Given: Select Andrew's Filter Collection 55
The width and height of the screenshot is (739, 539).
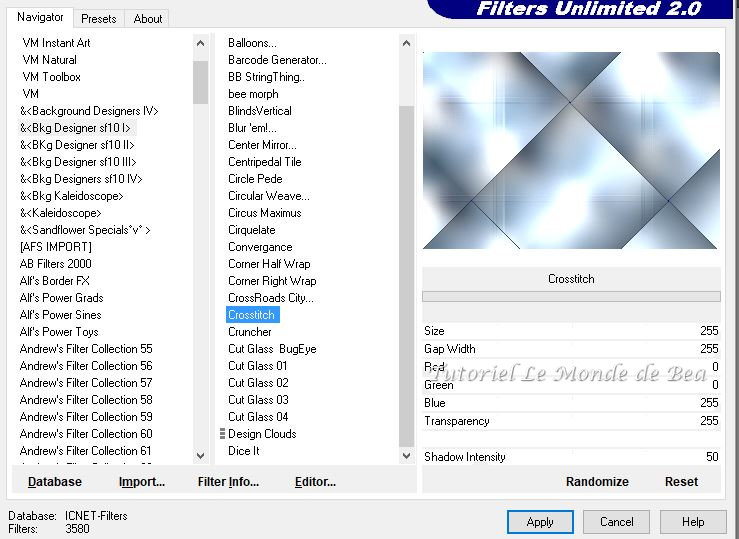Looking at the screenshot, I should pyautogui.click(x=86, y=349).
